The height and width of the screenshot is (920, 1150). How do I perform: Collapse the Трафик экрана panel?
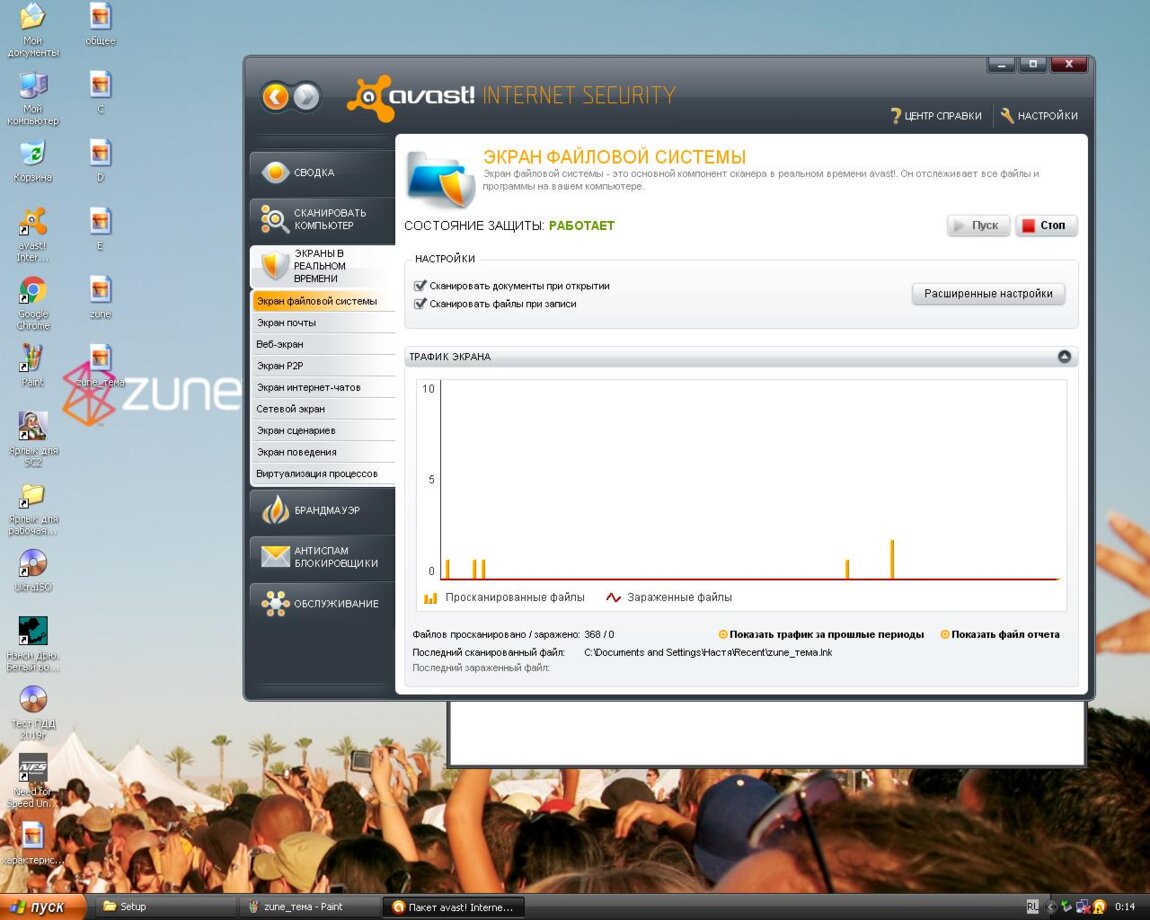click(x=1064, y=357)
